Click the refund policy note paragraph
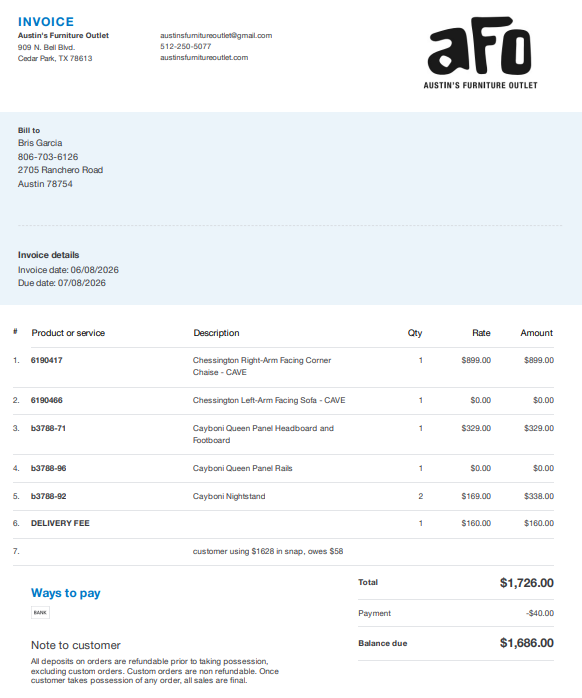This screenshot has height=698, width=582. tap(155, 671)
